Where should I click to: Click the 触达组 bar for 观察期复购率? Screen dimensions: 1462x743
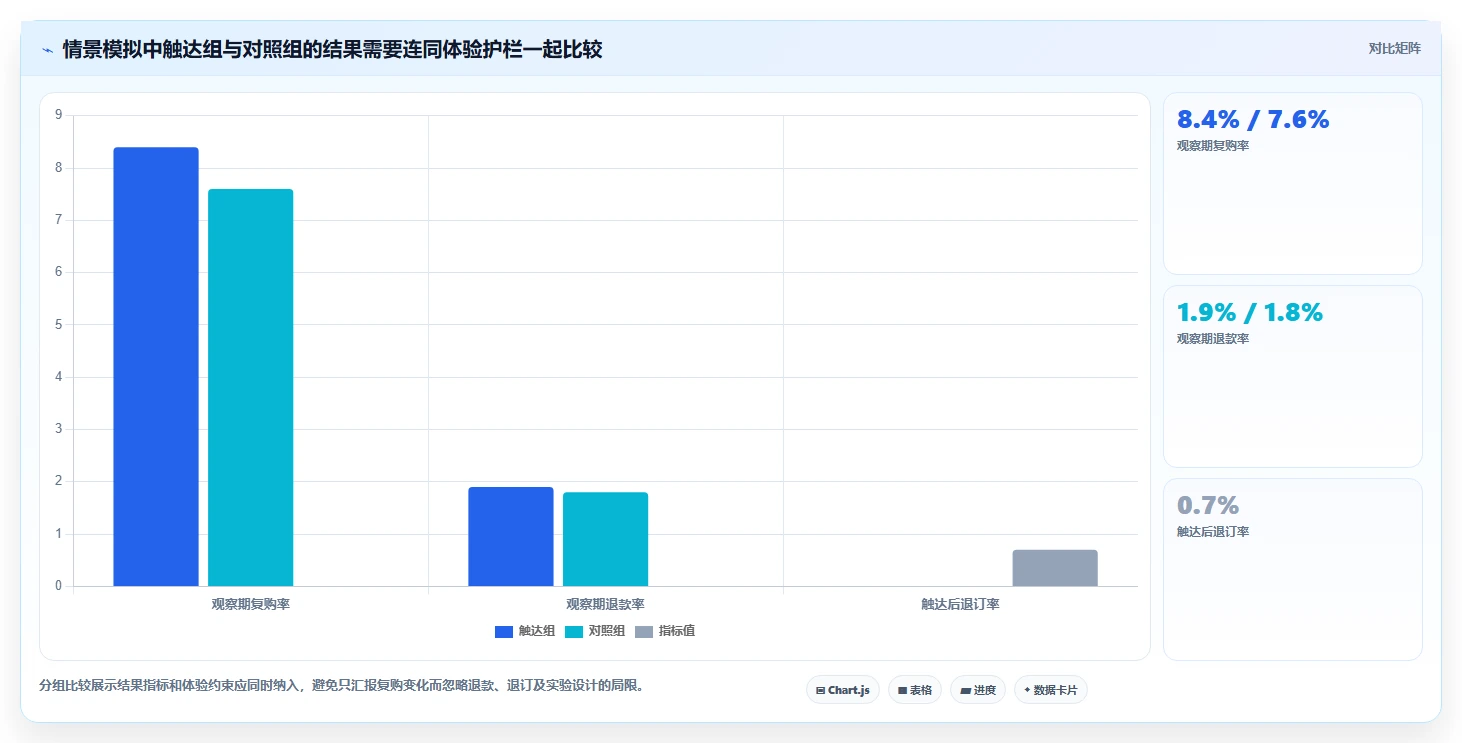coord(156,367)
